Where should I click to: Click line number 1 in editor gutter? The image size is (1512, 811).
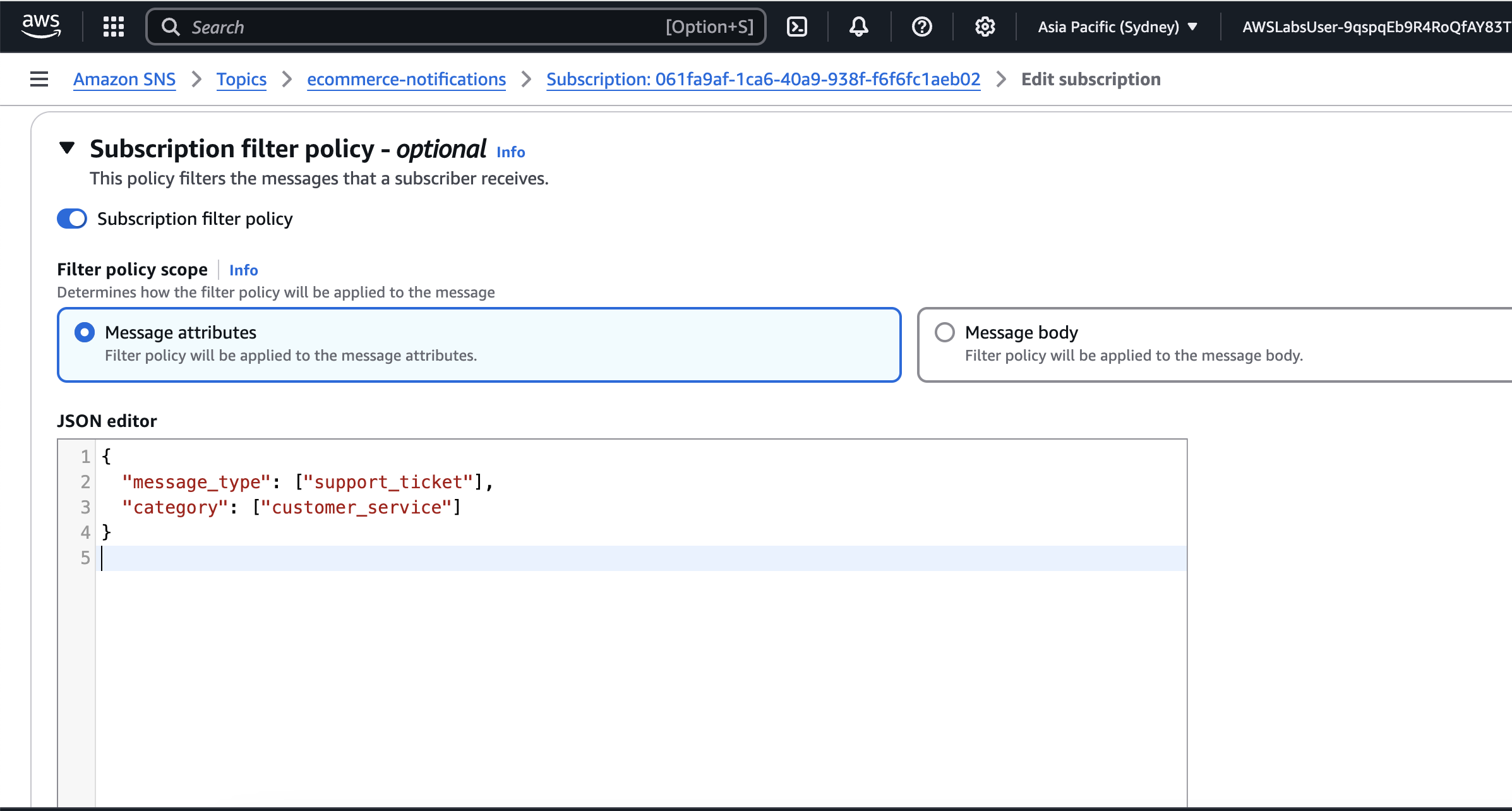click(85, 456)
